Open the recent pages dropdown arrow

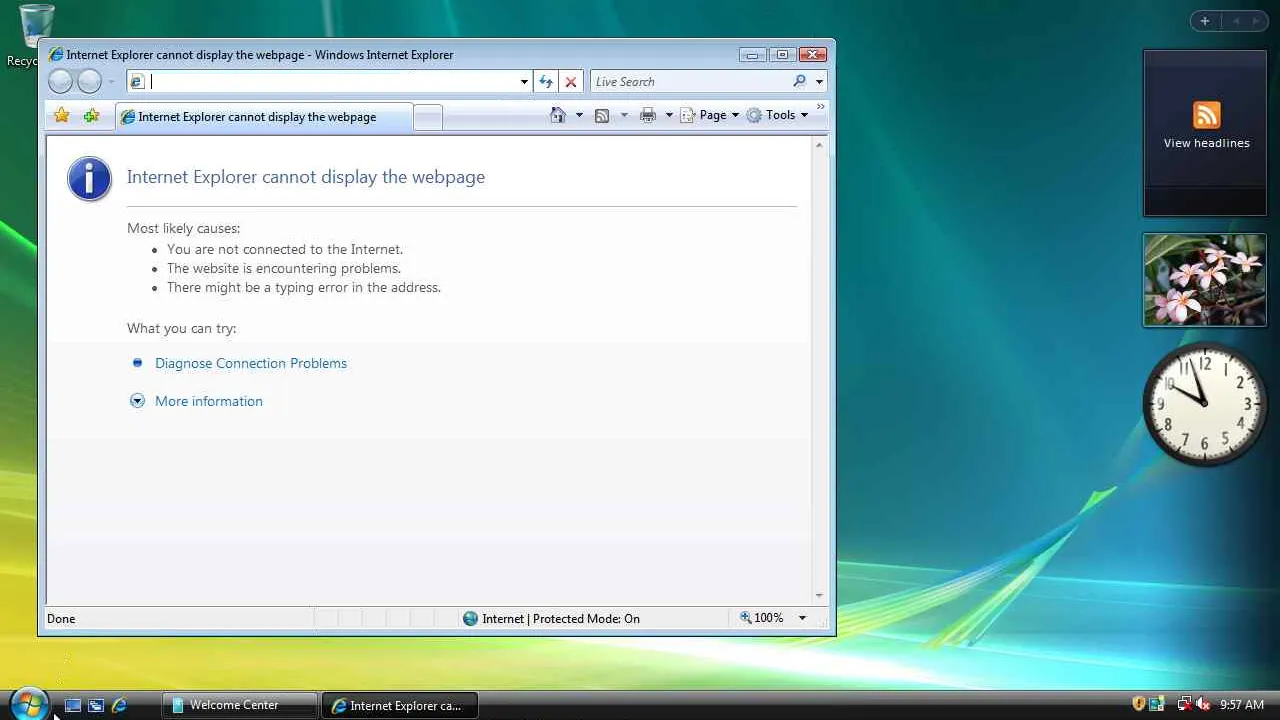[x=111, y=82]
